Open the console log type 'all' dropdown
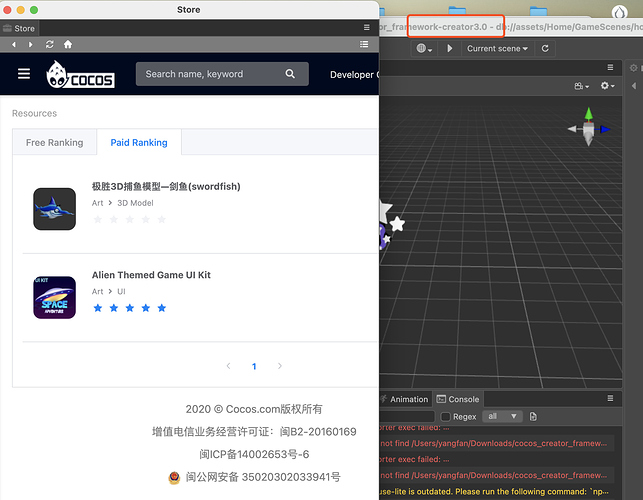Screen dimensions: 643x500 coord(502,416)
